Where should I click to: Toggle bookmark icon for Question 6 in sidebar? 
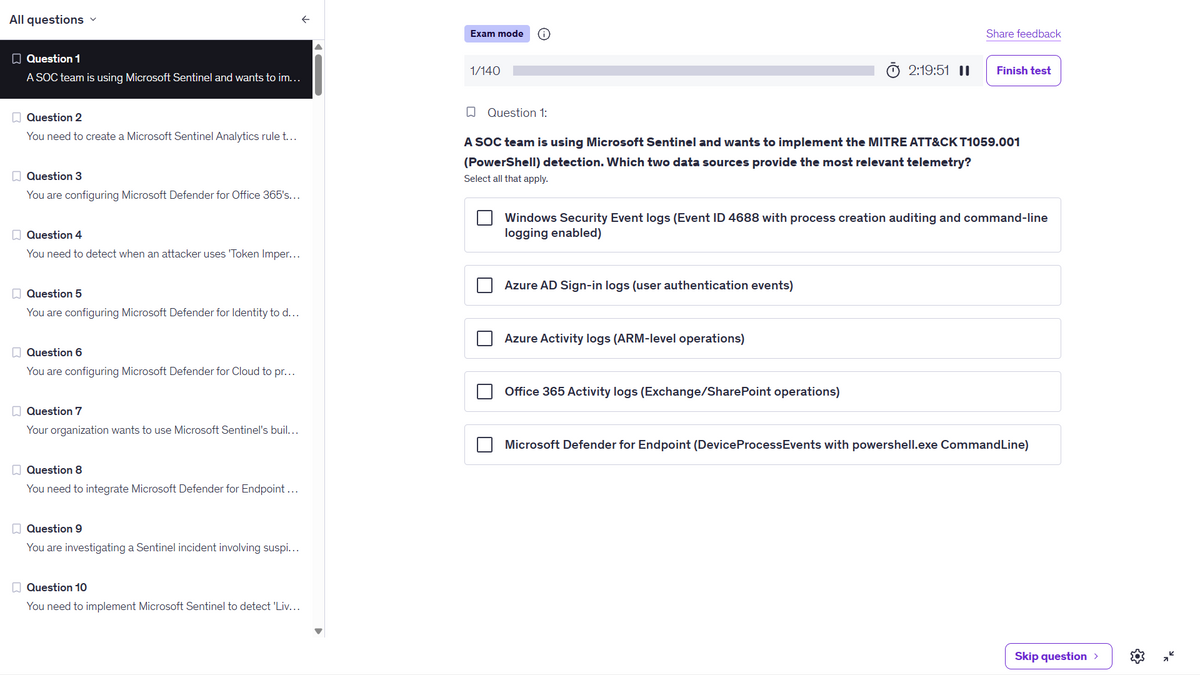click(x=16, y=352)
